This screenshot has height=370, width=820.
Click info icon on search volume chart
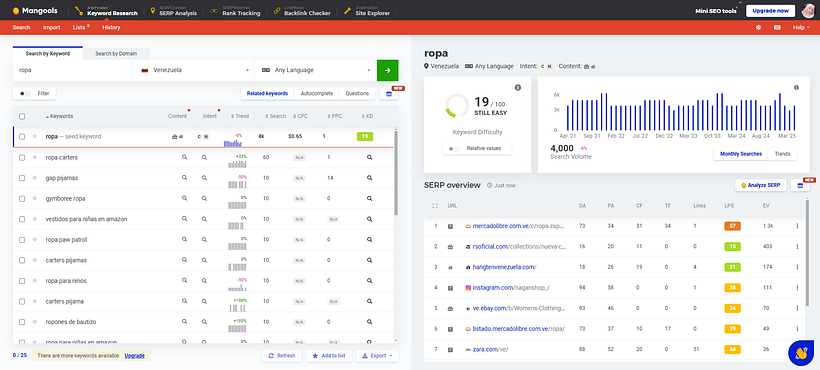796,88
